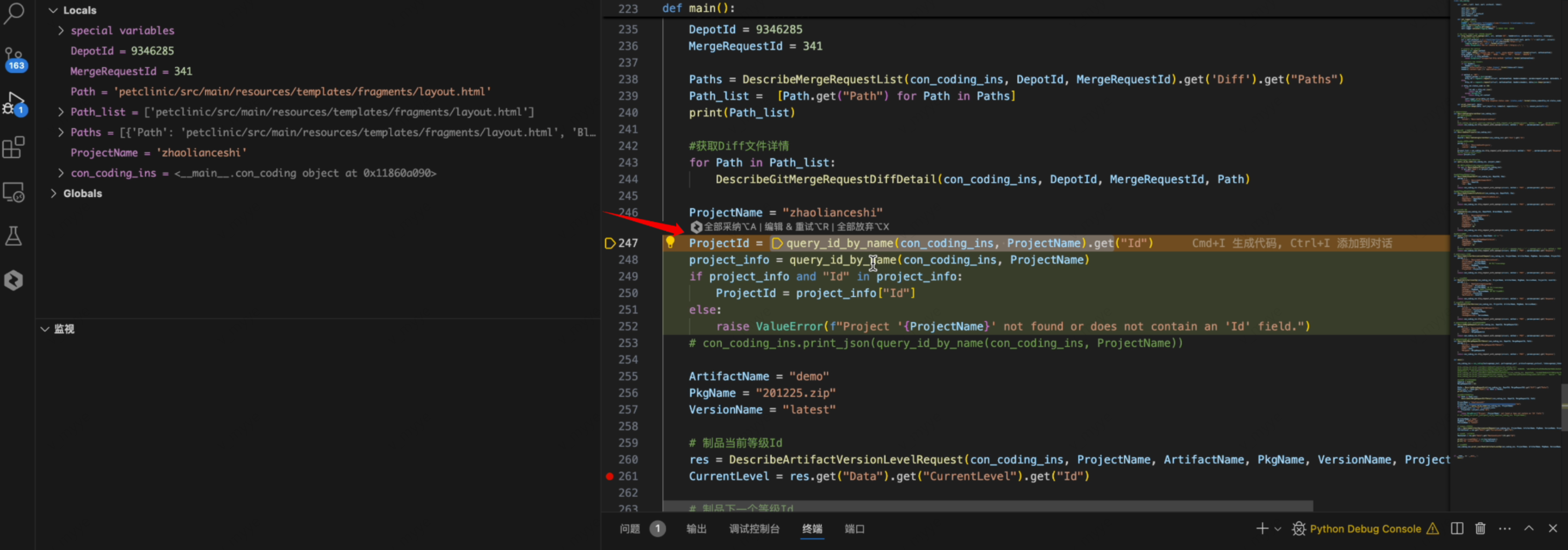
Task: Open the Remote Explorer icon
Action: (x=13, y=192)
